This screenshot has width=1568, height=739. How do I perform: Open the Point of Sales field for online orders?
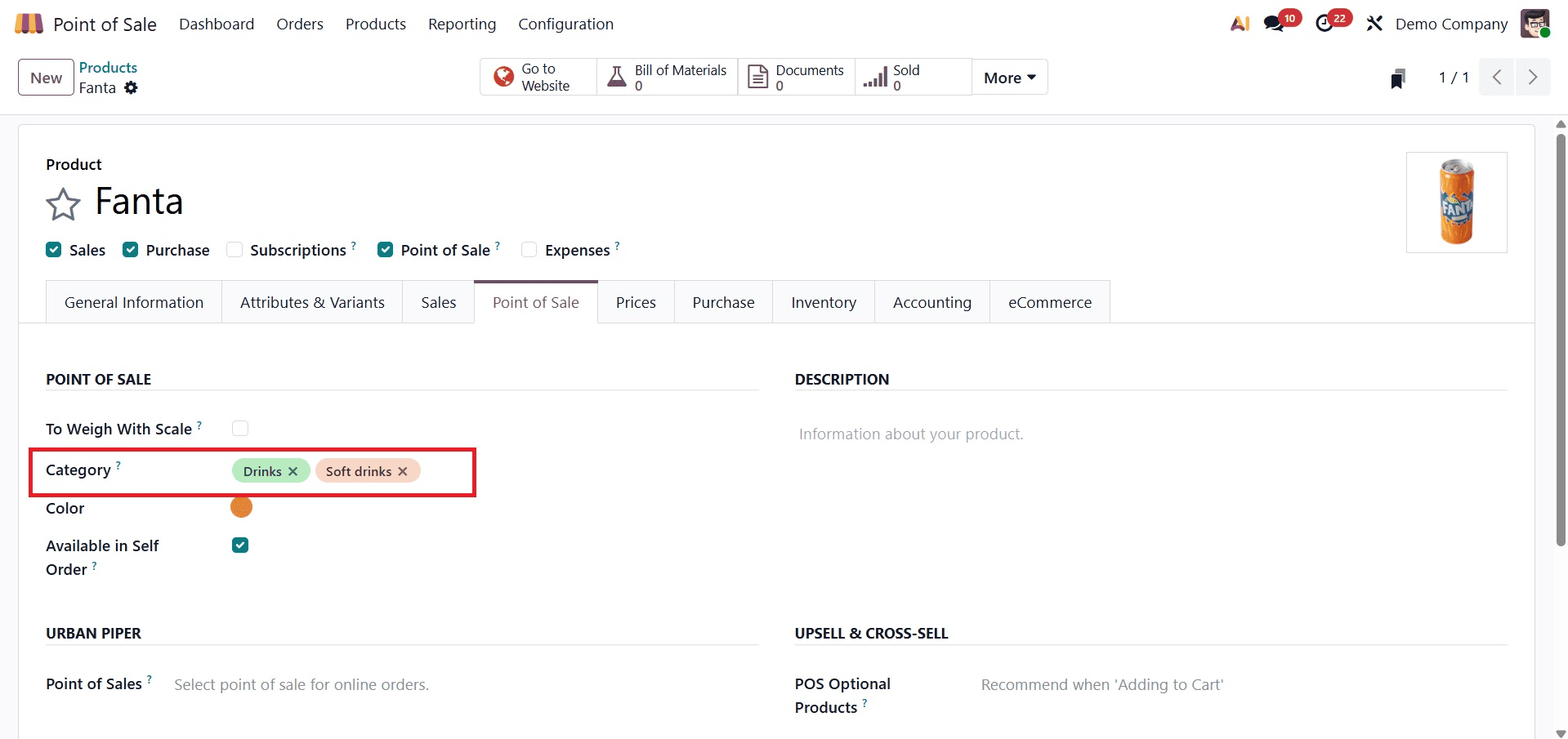pos(301,684)
